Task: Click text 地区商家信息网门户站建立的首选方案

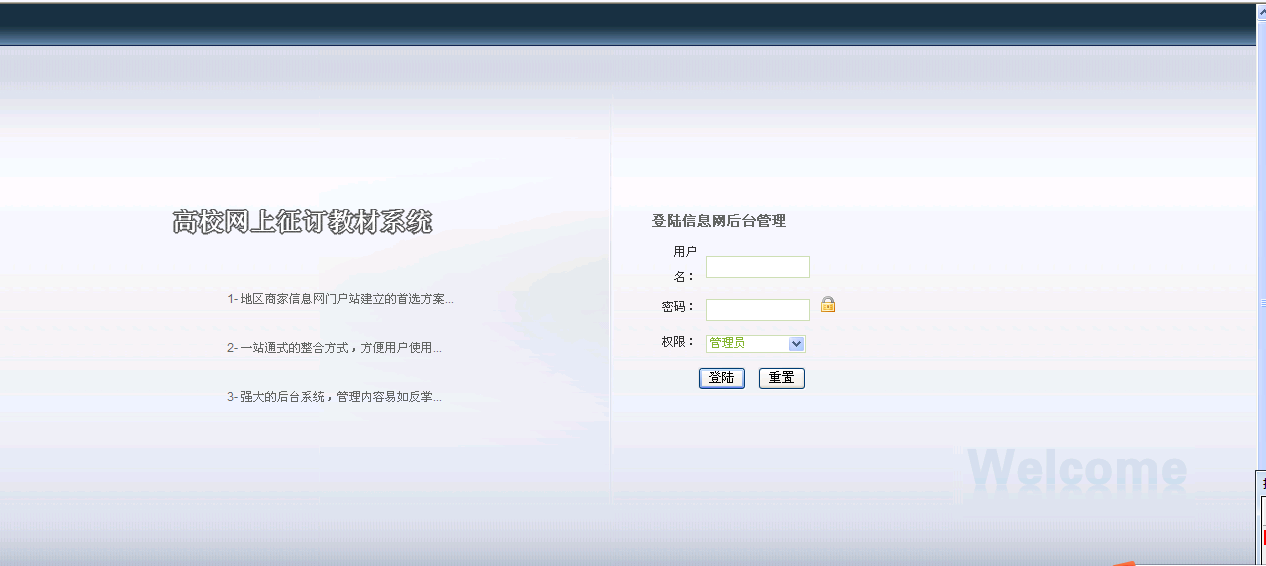Action: click(x=345, y=299)
